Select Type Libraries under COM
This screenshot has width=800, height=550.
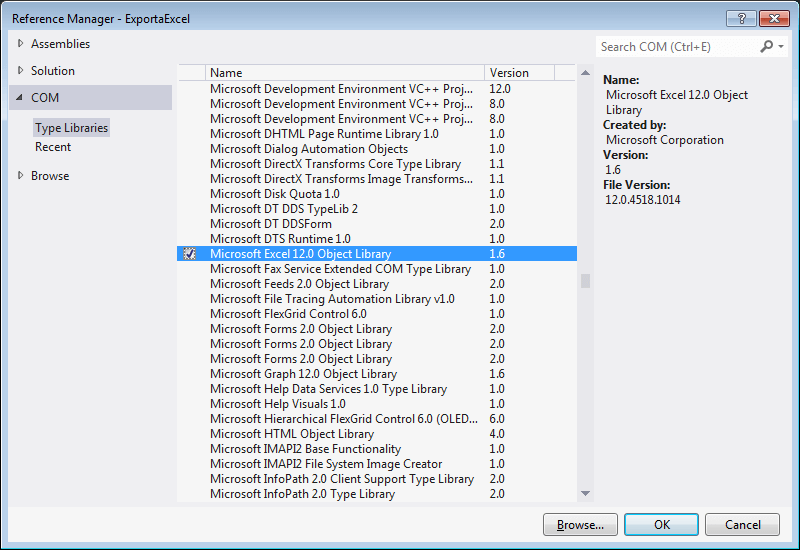[71, 128]
